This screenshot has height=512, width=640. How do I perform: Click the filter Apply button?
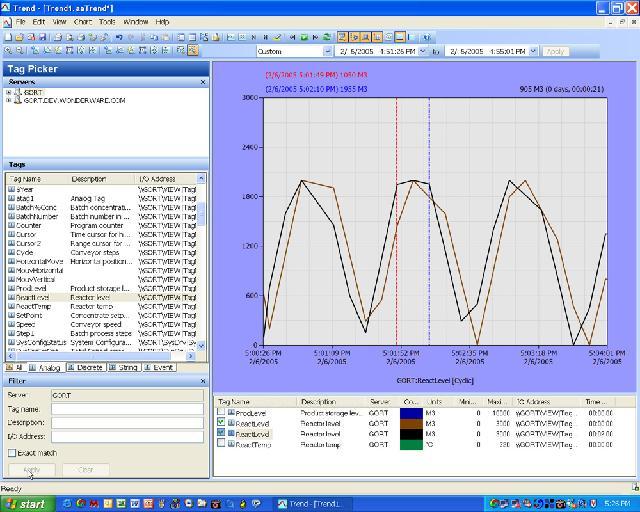32,470
